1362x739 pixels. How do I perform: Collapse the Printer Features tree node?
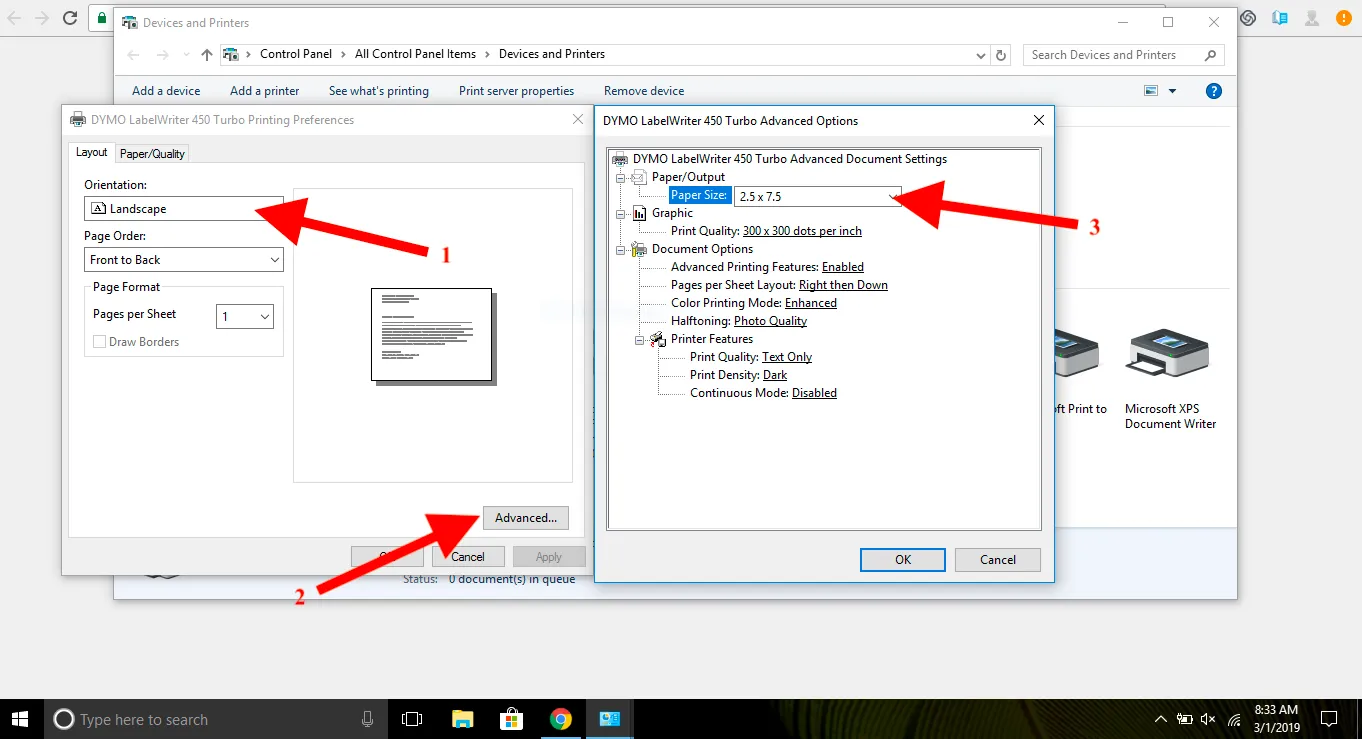click(x=640, y=339)
